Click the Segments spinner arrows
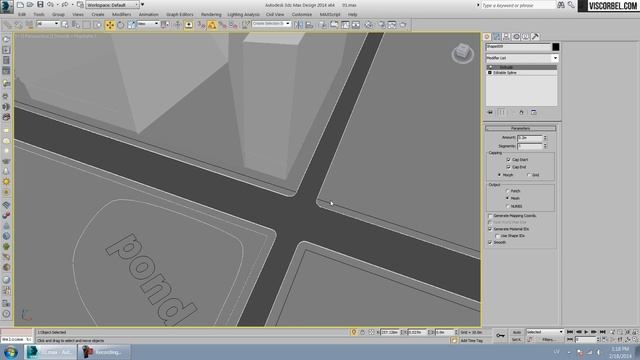 pos(545,146)
